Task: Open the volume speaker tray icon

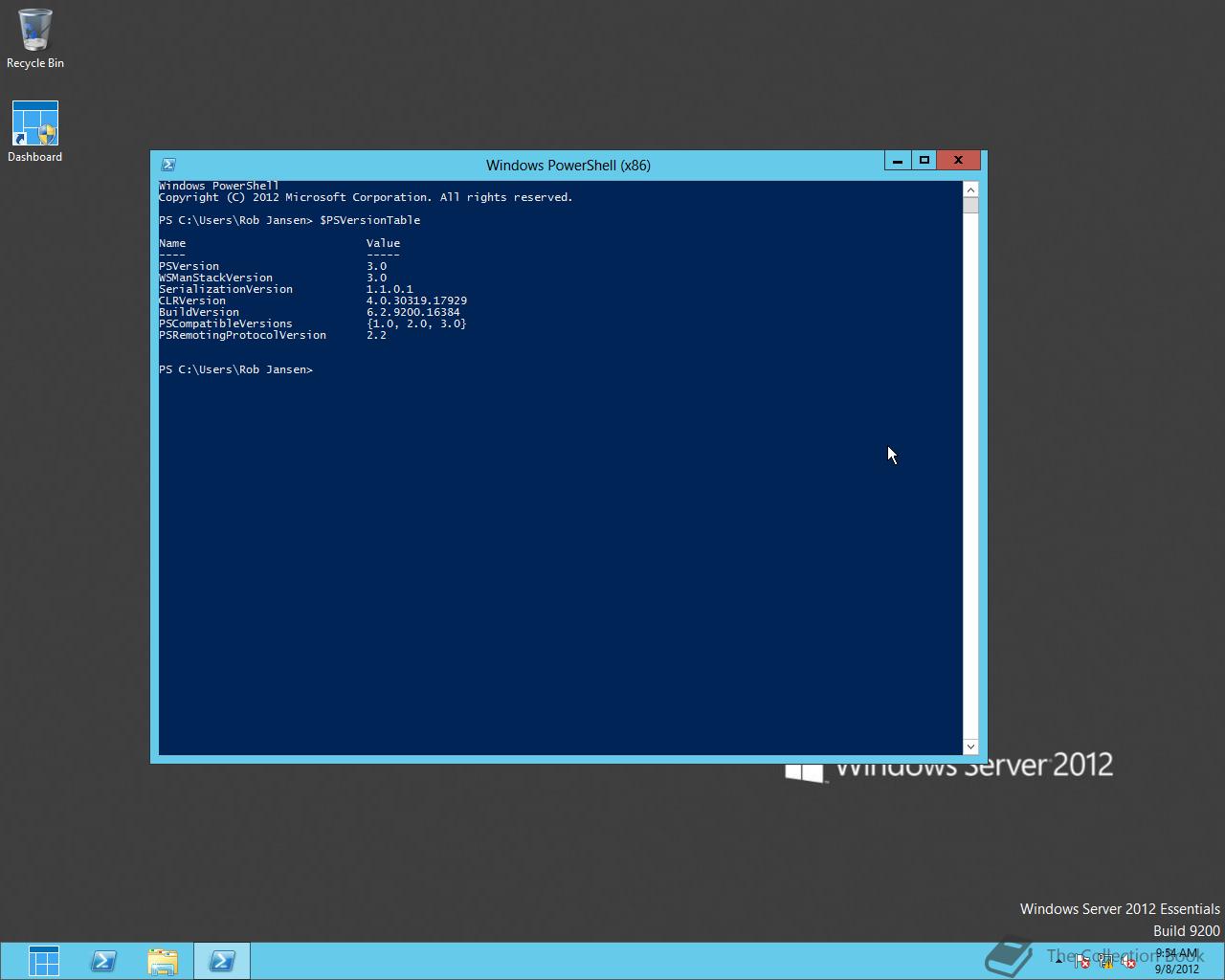Action: [1128, 961]
